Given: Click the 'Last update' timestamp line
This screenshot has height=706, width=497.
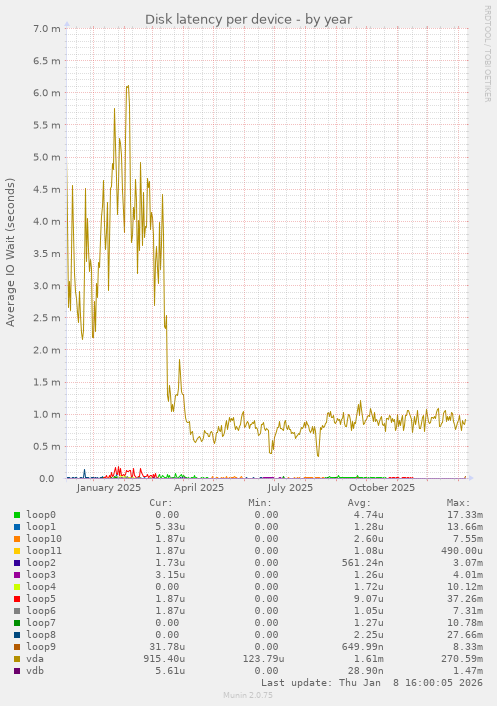Looking at the screenshot, I should pyautogui.click(x=372, y=683).
